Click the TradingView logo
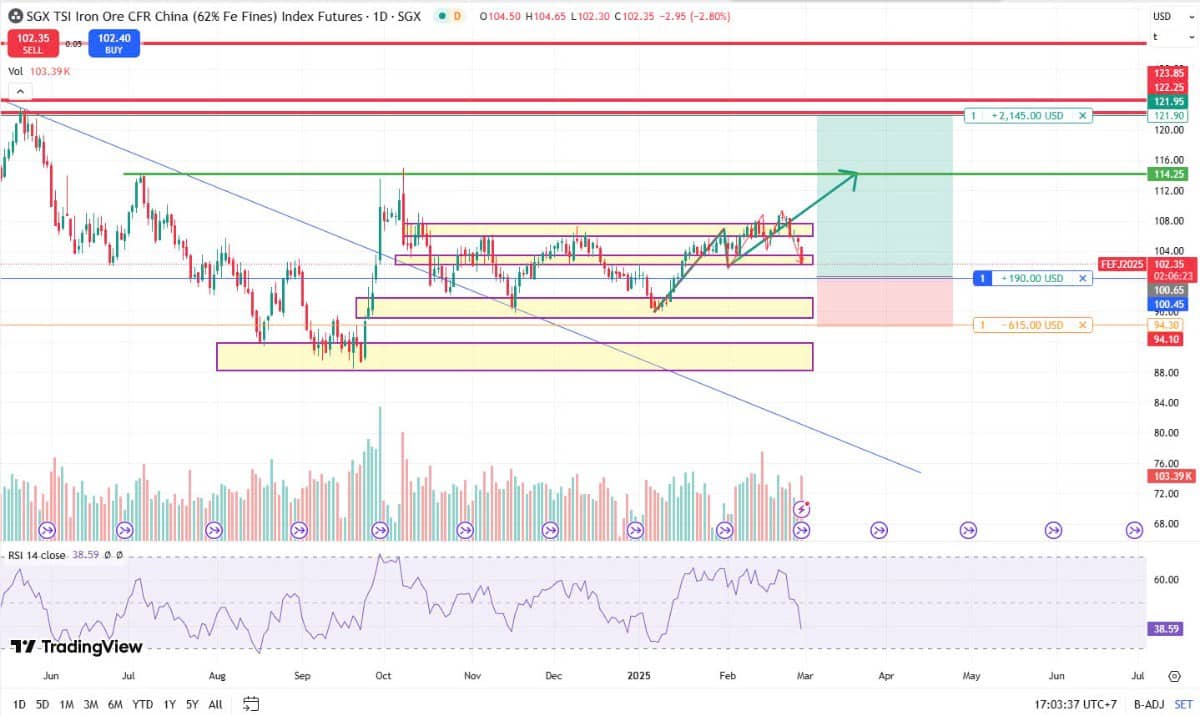1200x716 pixels. [x=76, y=647]
